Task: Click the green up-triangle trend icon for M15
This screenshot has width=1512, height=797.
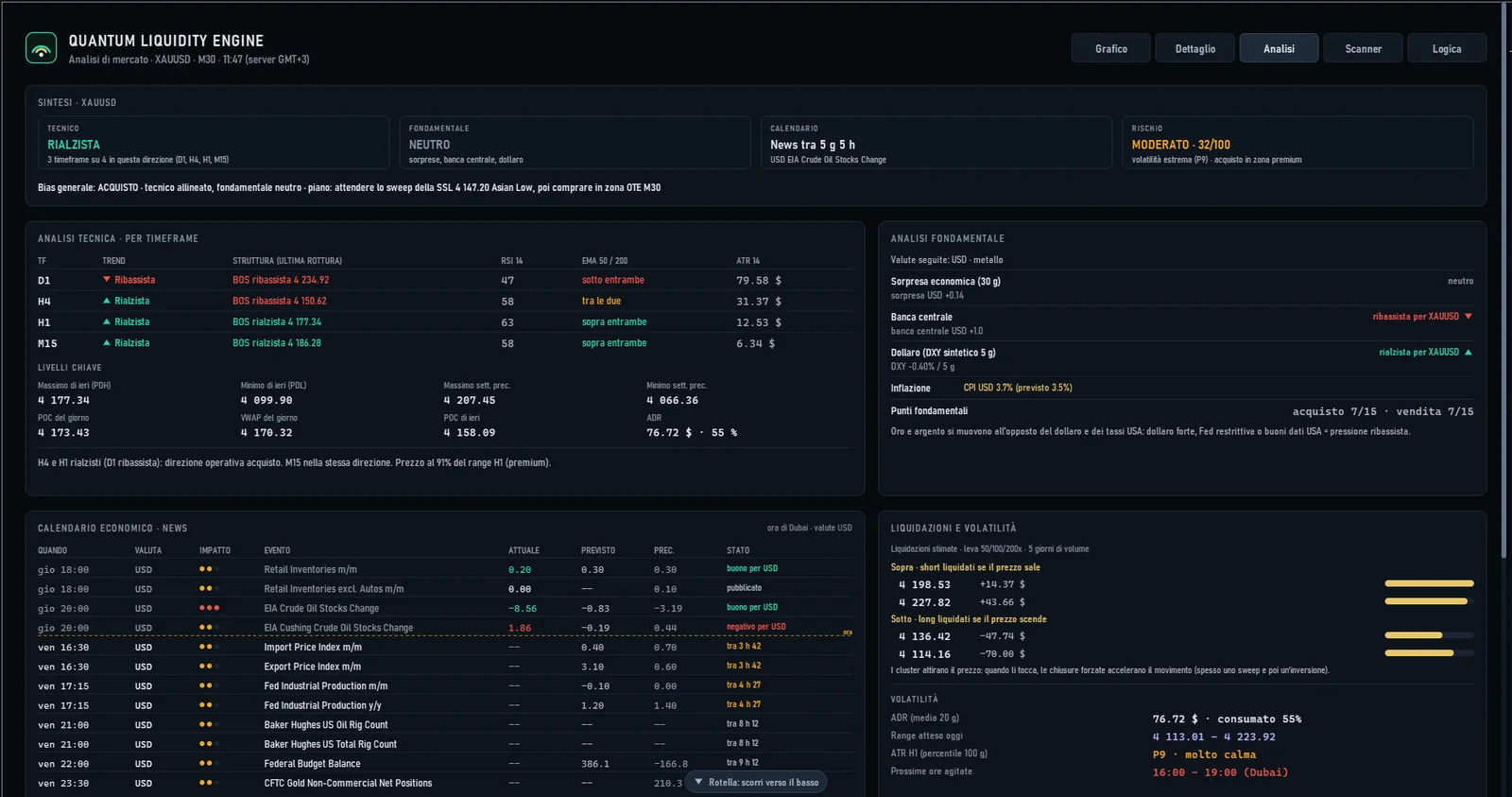Action: [107, 342]
